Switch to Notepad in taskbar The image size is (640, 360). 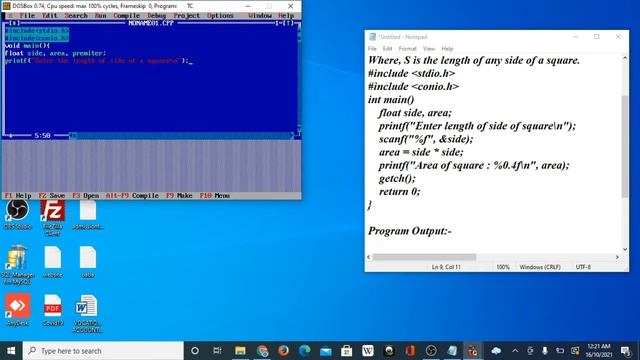click(x=452, y=351)
